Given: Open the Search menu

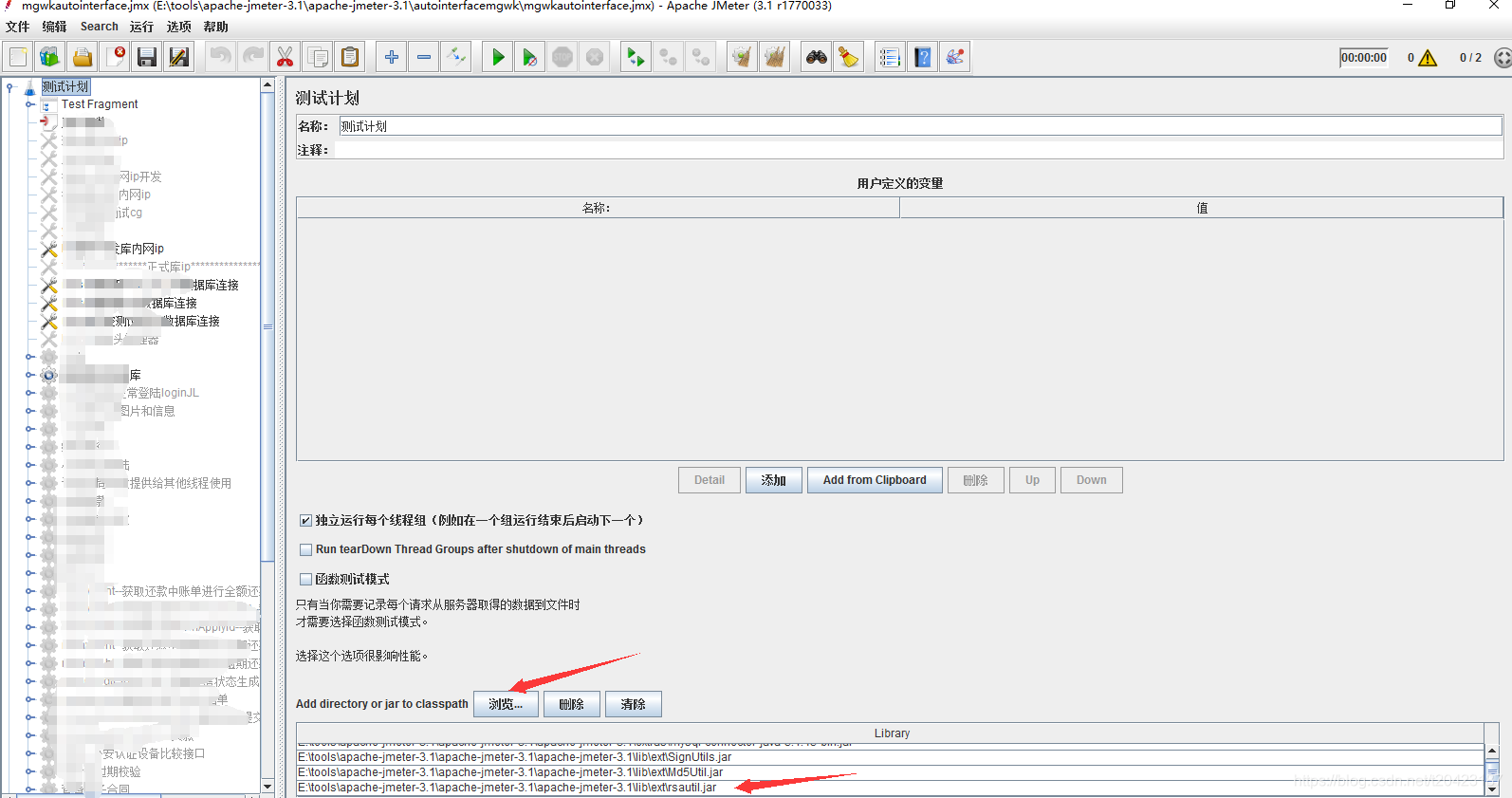Looking at the screenshot, I should click(99, 27).
